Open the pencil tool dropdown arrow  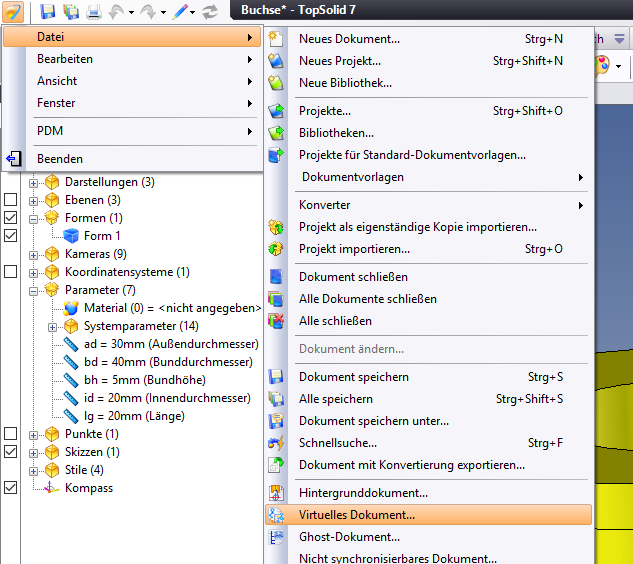pos(193,13)
